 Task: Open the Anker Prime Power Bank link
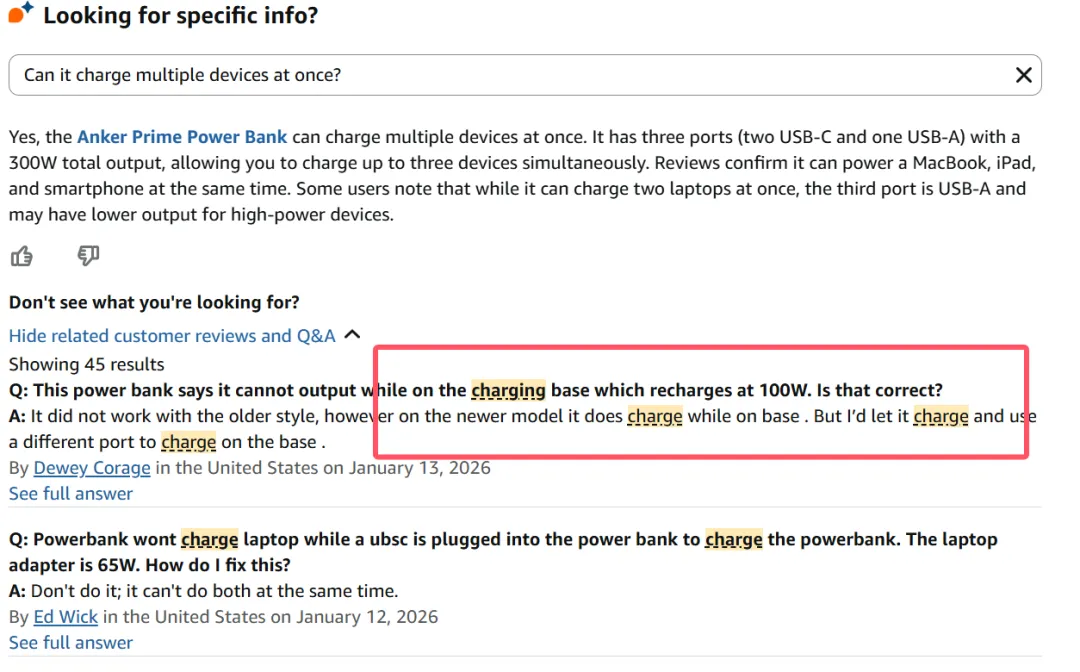point(182,137)
